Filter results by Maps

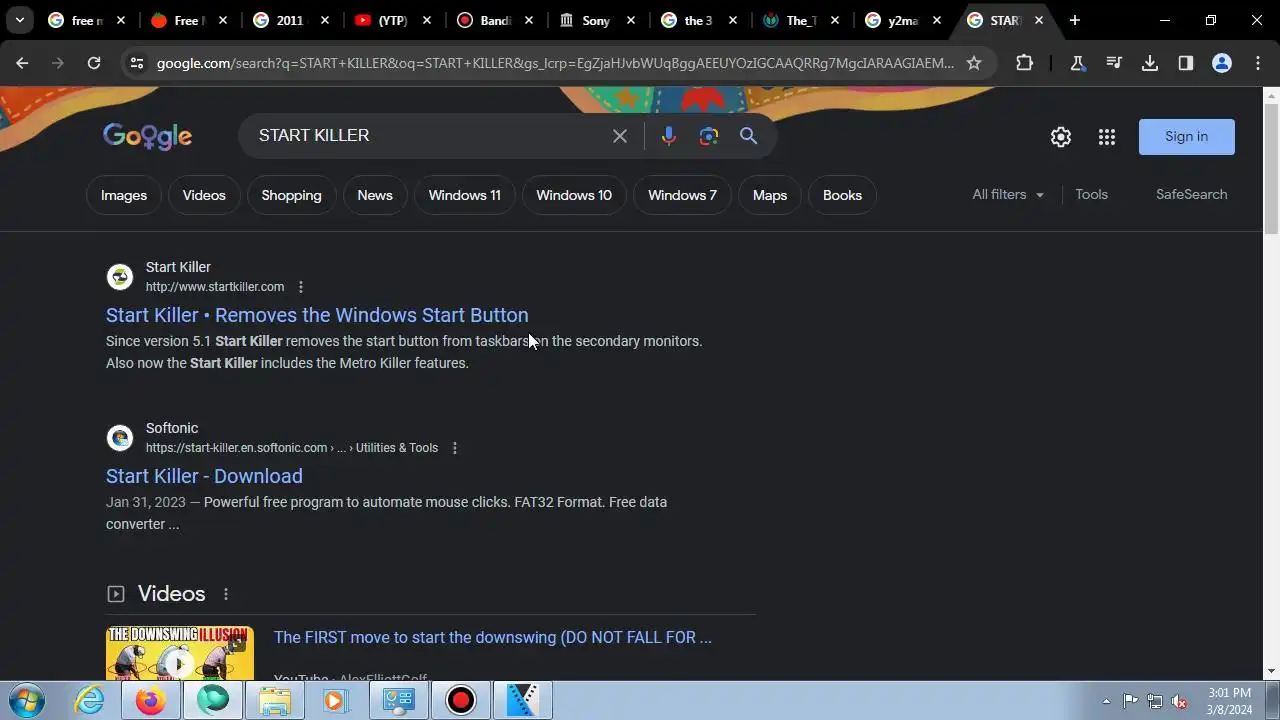point(770,195)
